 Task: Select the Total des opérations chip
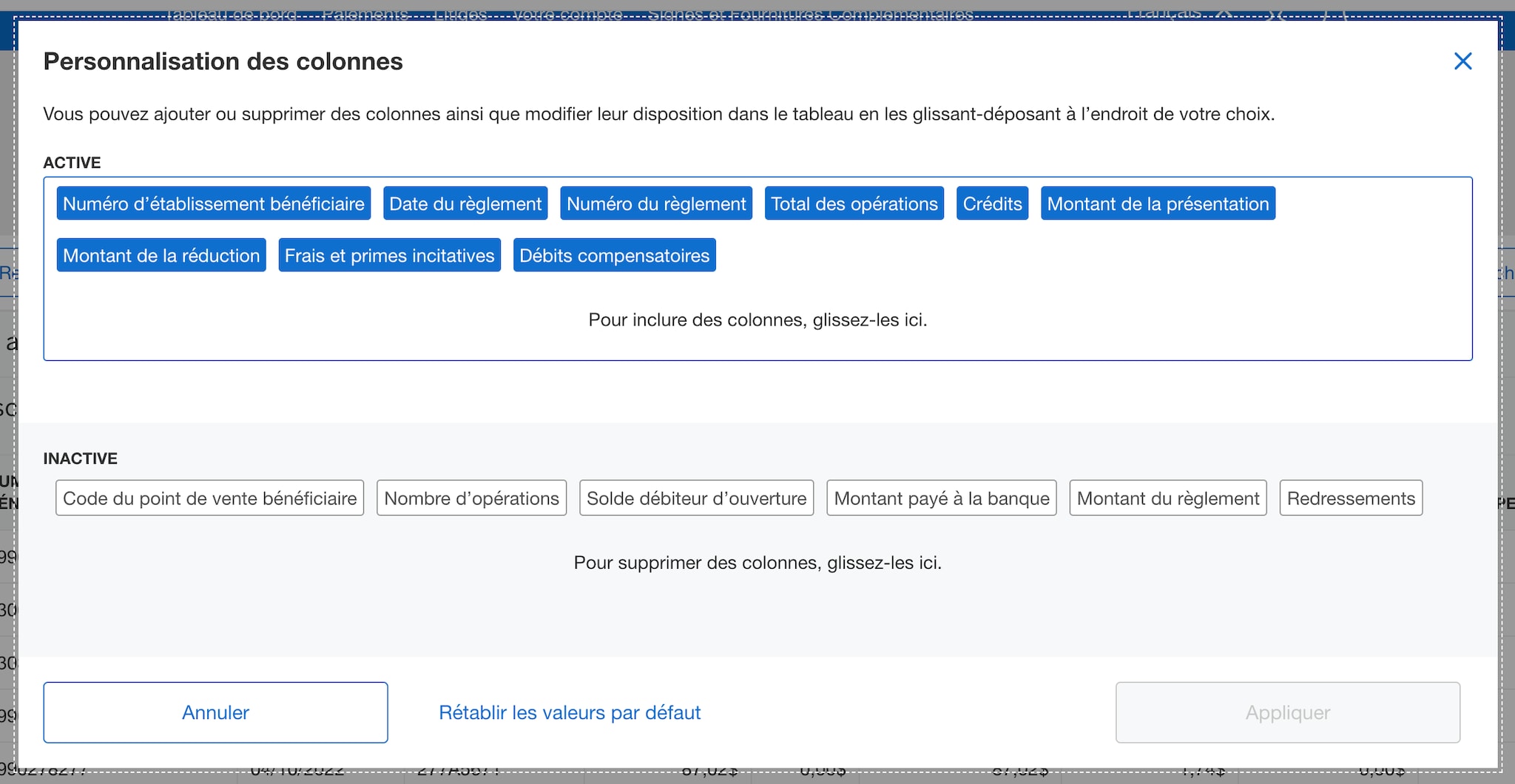(854, 203)
